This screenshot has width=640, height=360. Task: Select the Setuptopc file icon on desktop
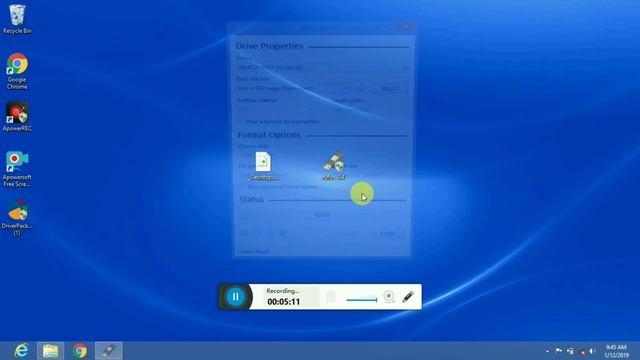click(x=264, y=166)
